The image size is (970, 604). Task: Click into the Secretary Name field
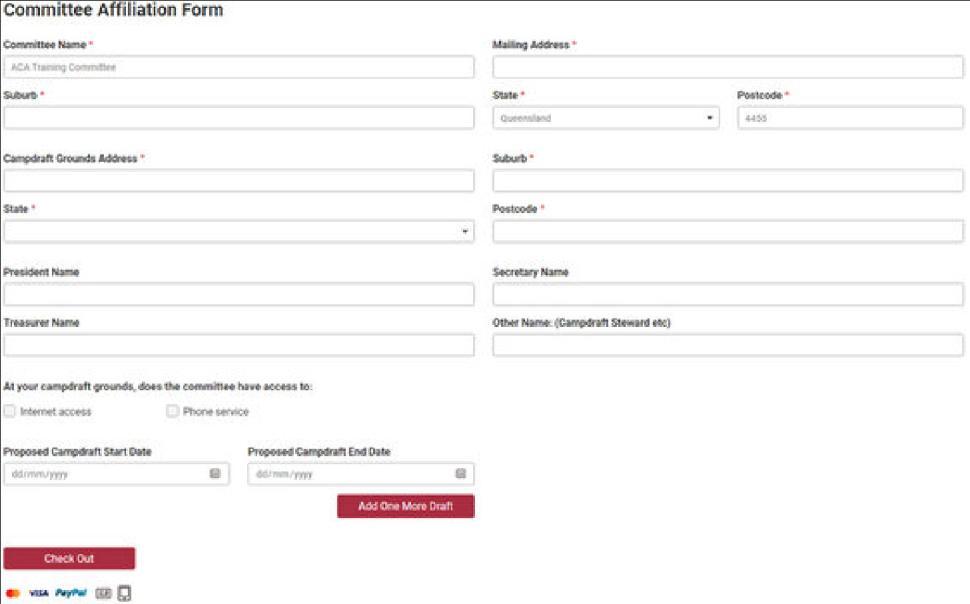tap(728, 295)
